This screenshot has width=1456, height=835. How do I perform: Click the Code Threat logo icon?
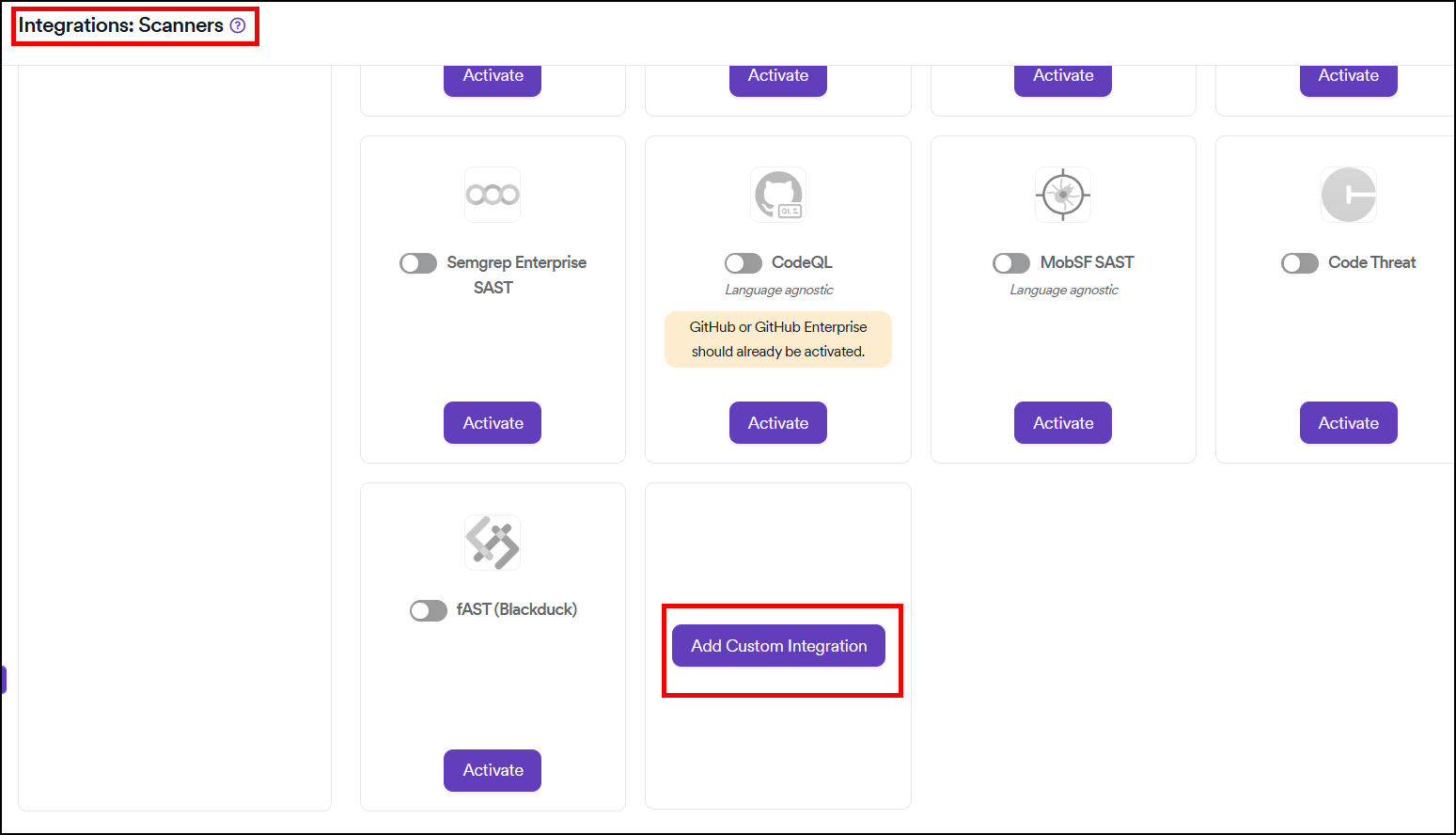(x=1348, y=195)
